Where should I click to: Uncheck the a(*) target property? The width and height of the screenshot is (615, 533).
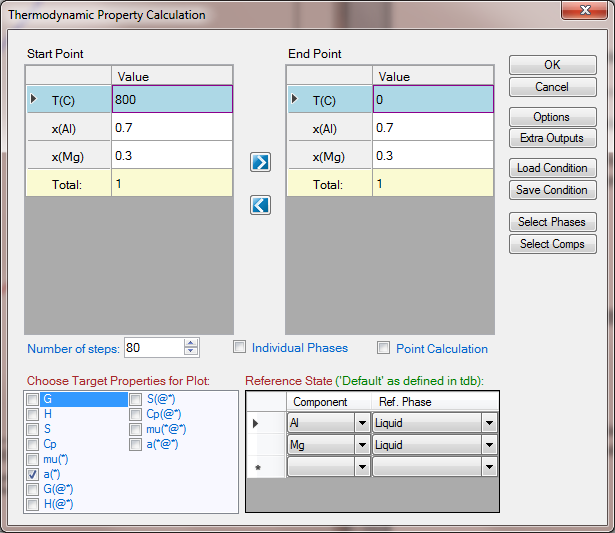point(33,473)
